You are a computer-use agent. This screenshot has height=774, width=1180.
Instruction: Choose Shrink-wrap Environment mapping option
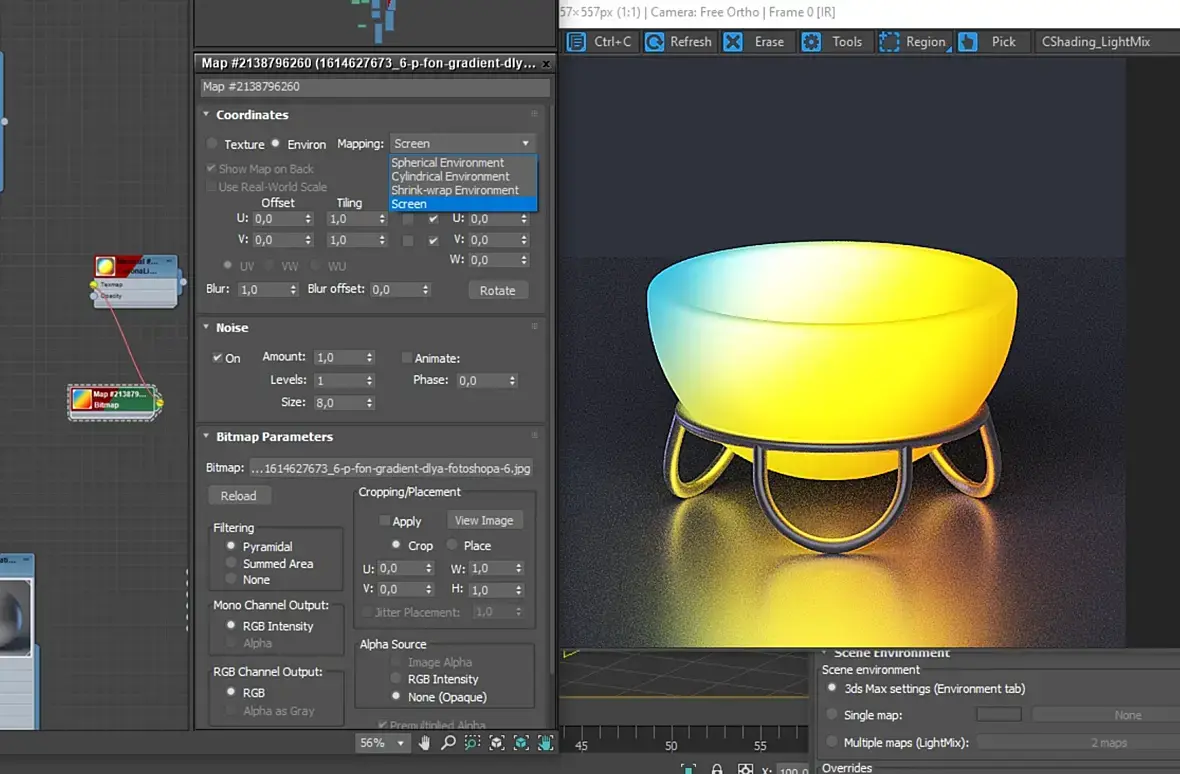pos(455,190)
